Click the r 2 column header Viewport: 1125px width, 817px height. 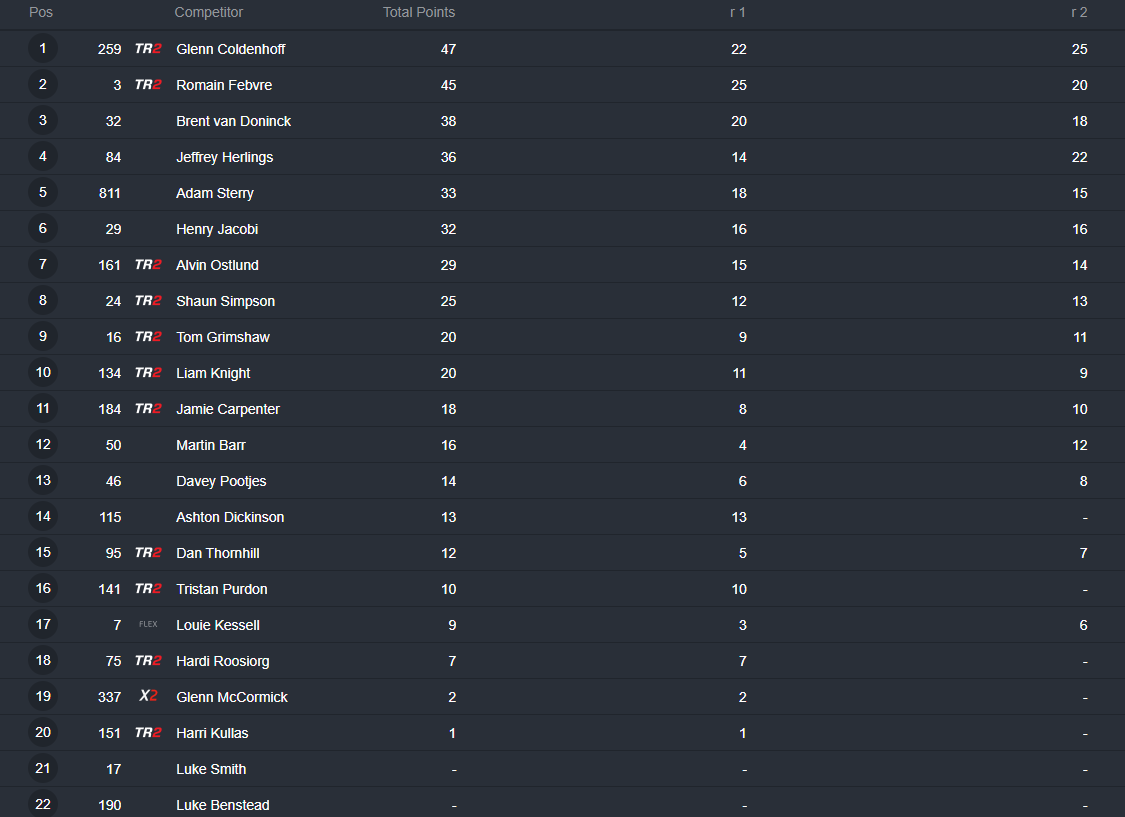coord(1079,12)
